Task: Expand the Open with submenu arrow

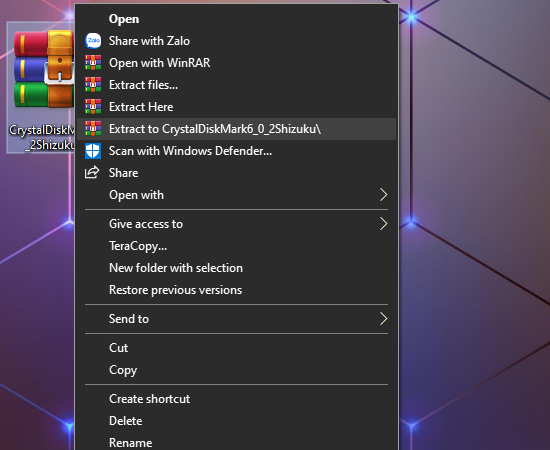Action: pos(383,195)
